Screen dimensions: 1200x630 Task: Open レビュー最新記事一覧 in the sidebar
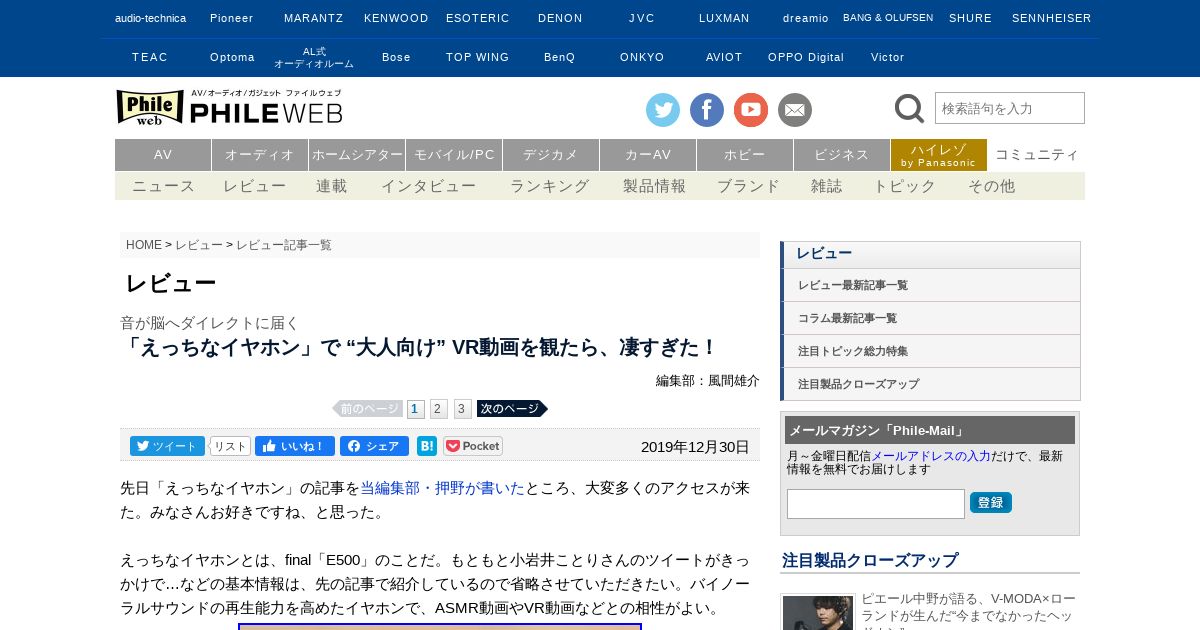click(x=930, y=285)
